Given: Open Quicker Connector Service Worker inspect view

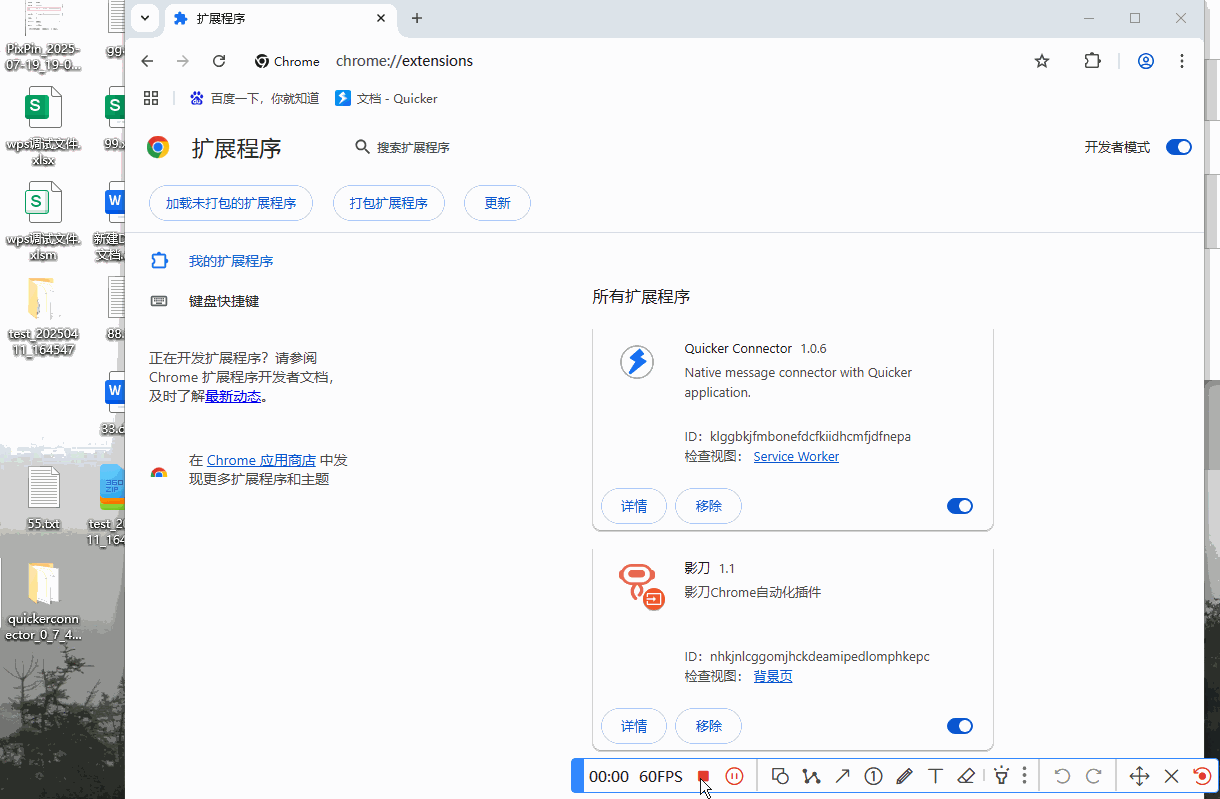Looking at the screenshot, I should coord(796,457).
